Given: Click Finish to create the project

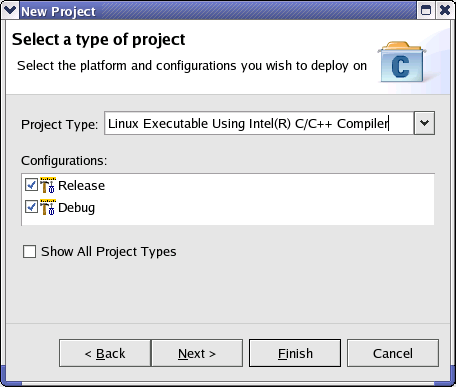Looking at the screenshot, I should [x=295, y=353].
